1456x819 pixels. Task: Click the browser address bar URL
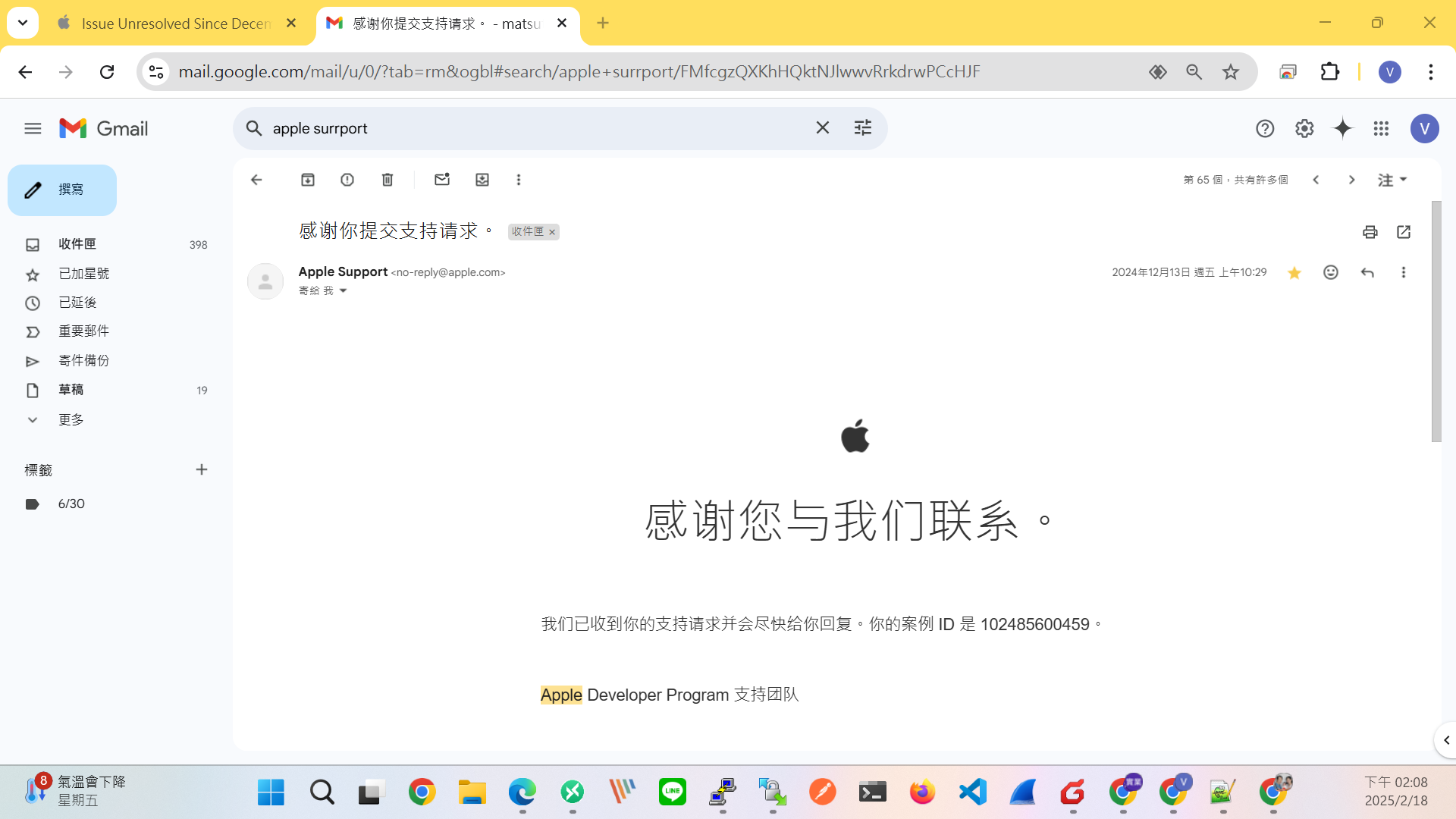click(579, 72)
